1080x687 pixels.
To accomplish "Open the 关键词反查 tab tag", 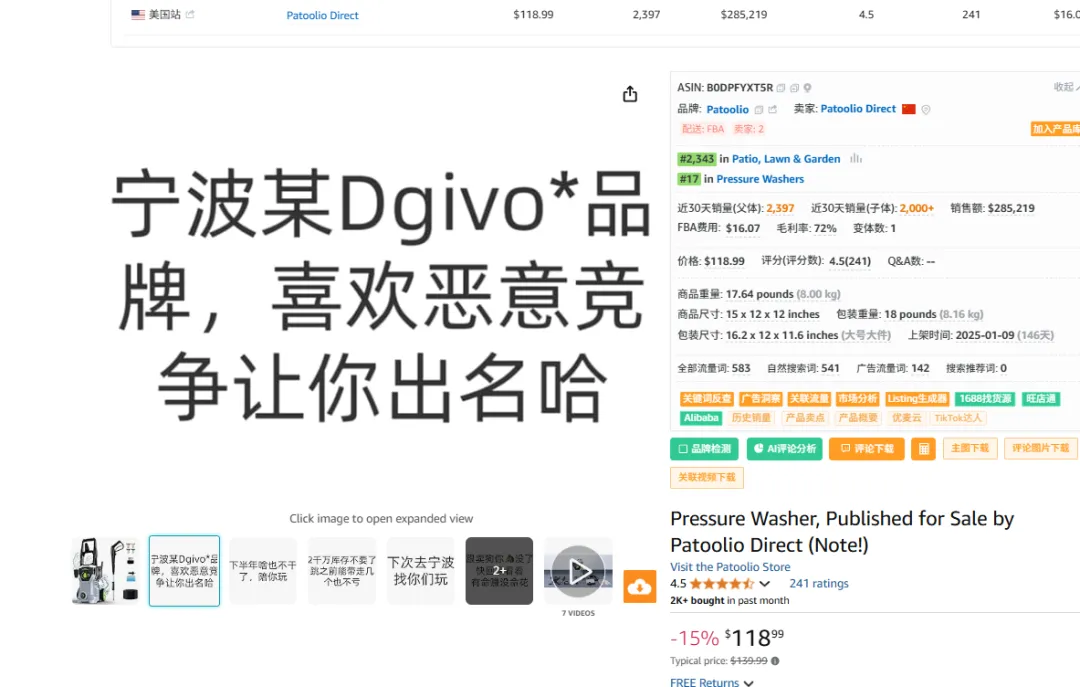I will [x=706, y=399].
